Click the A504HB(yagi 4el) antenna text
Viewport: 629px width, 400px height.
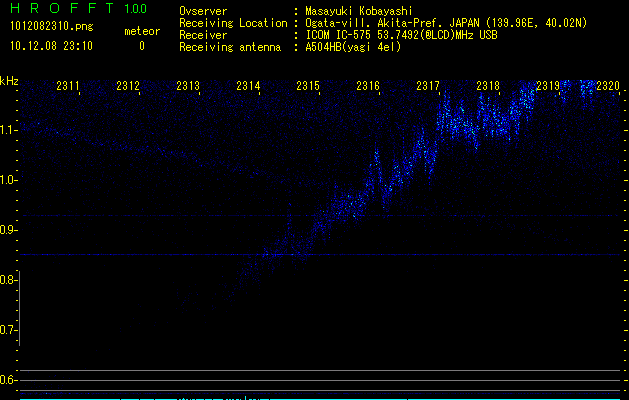[353, 47]
